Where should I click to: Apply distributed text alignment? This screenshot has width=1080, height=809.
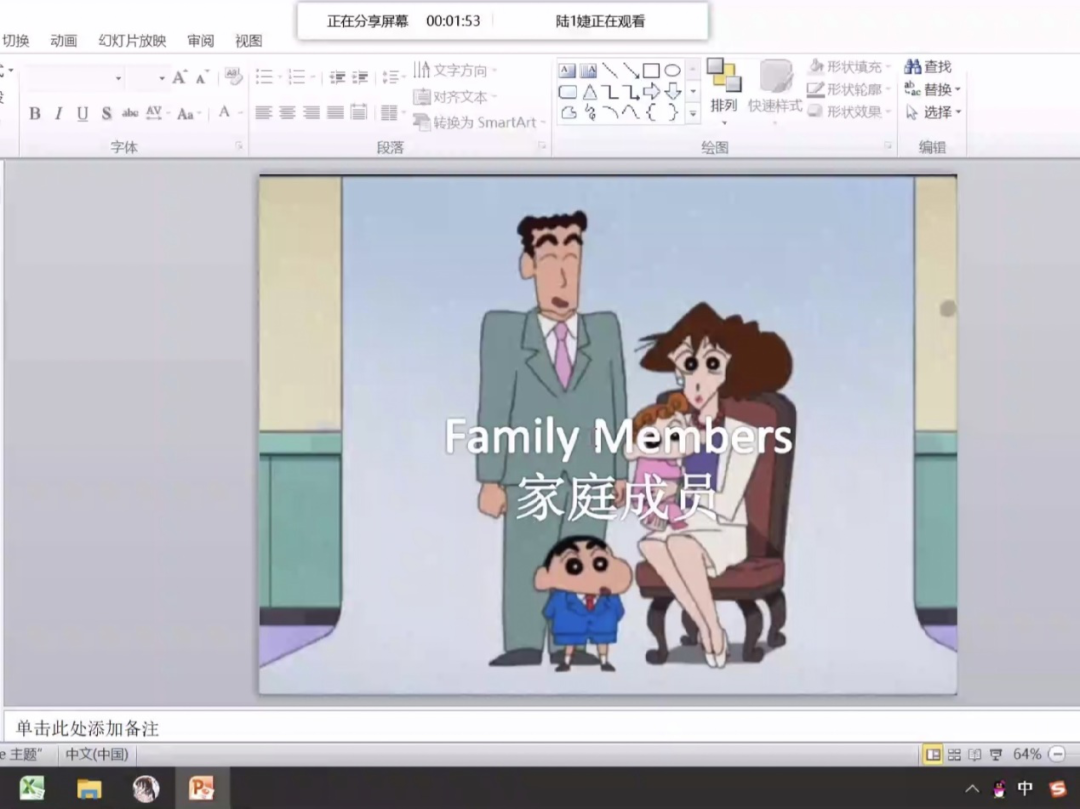tap(359, 112)
